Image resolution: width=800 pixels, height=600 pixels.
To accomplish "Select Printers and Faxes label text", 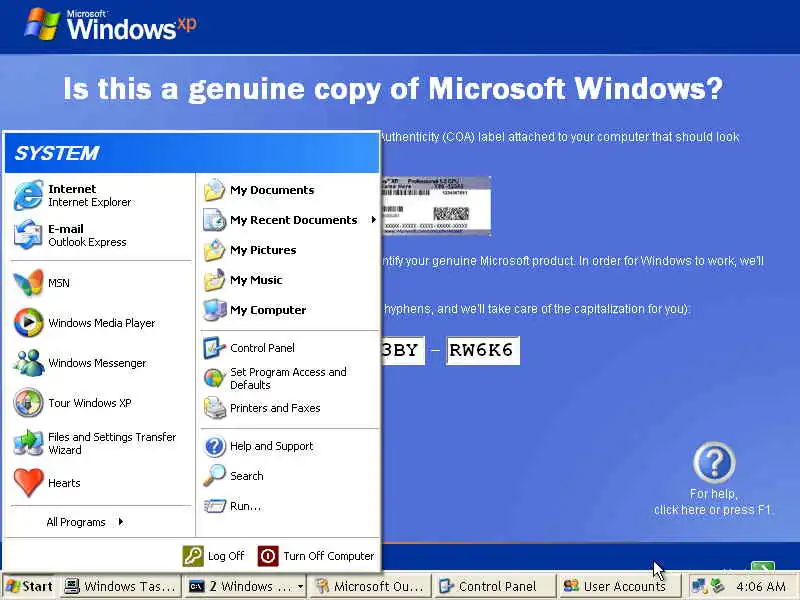I will coord(275,408).
